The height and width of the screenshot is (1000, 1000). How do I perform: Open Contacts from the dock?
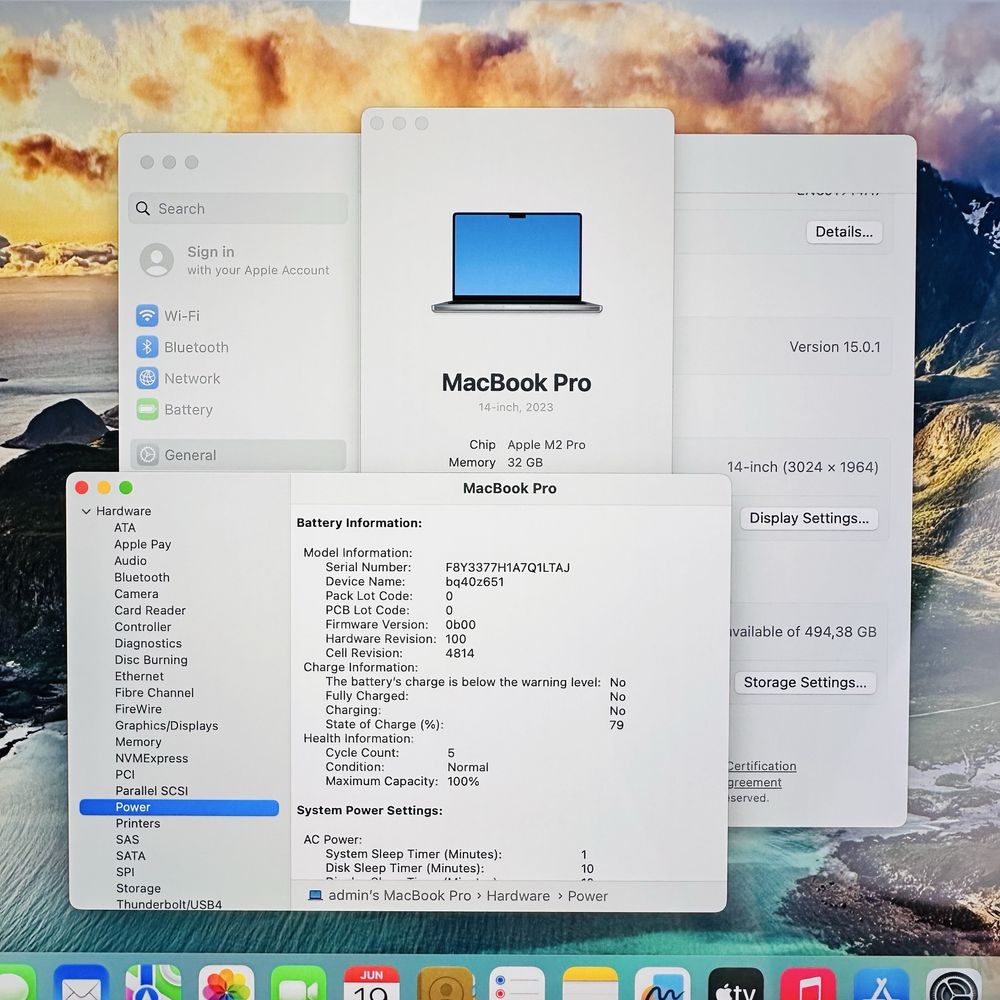click(x=445, y=983)
